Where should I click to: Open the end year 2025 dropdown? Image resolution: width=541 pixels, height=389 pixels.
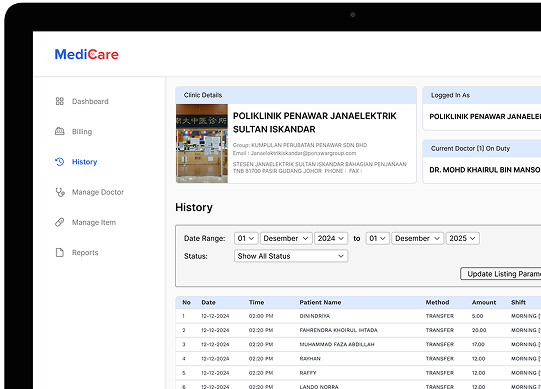[x=463, y=238]
